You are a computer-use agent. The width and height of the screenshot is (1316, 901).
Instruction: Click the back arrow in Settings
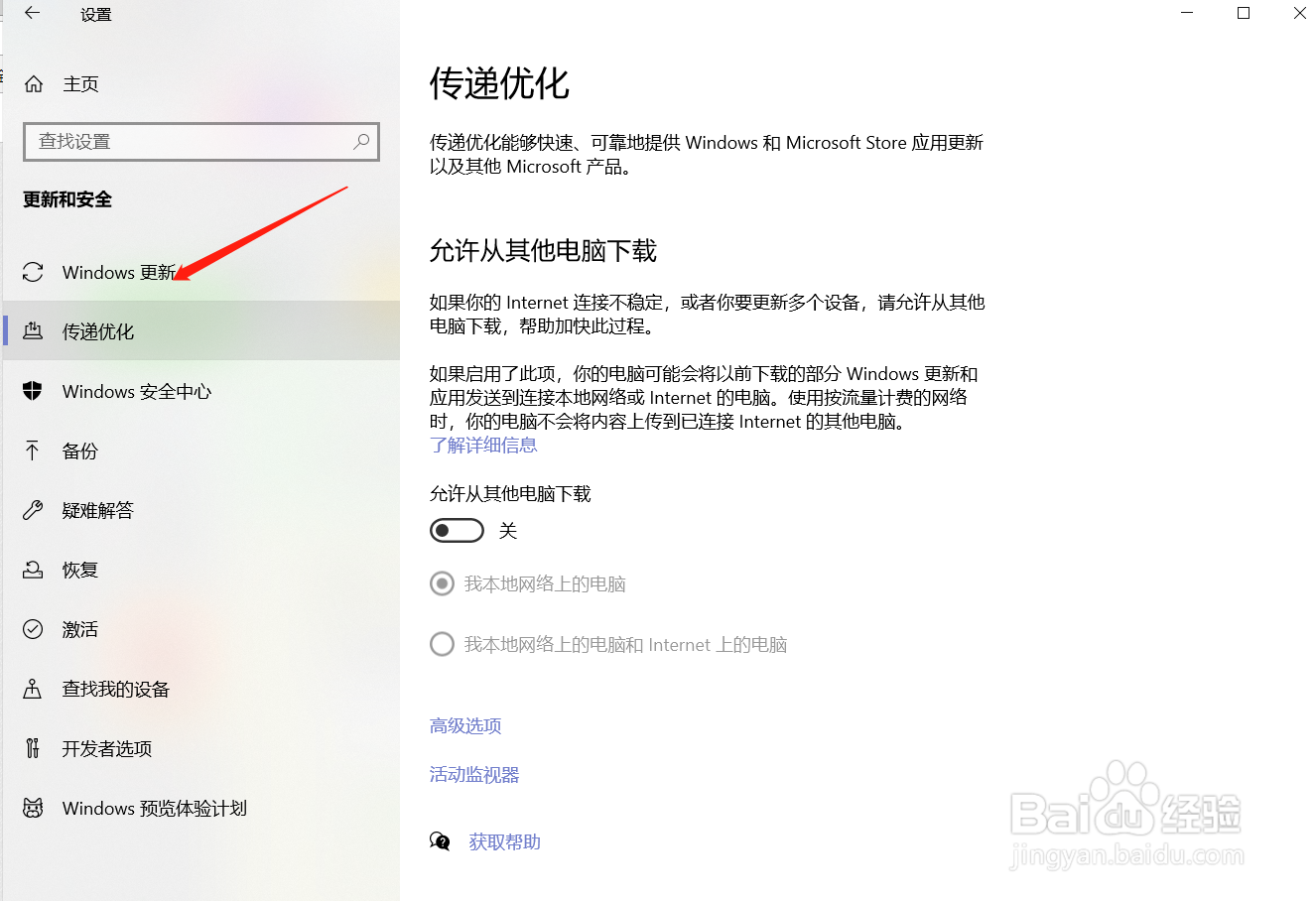click(33, 14)
